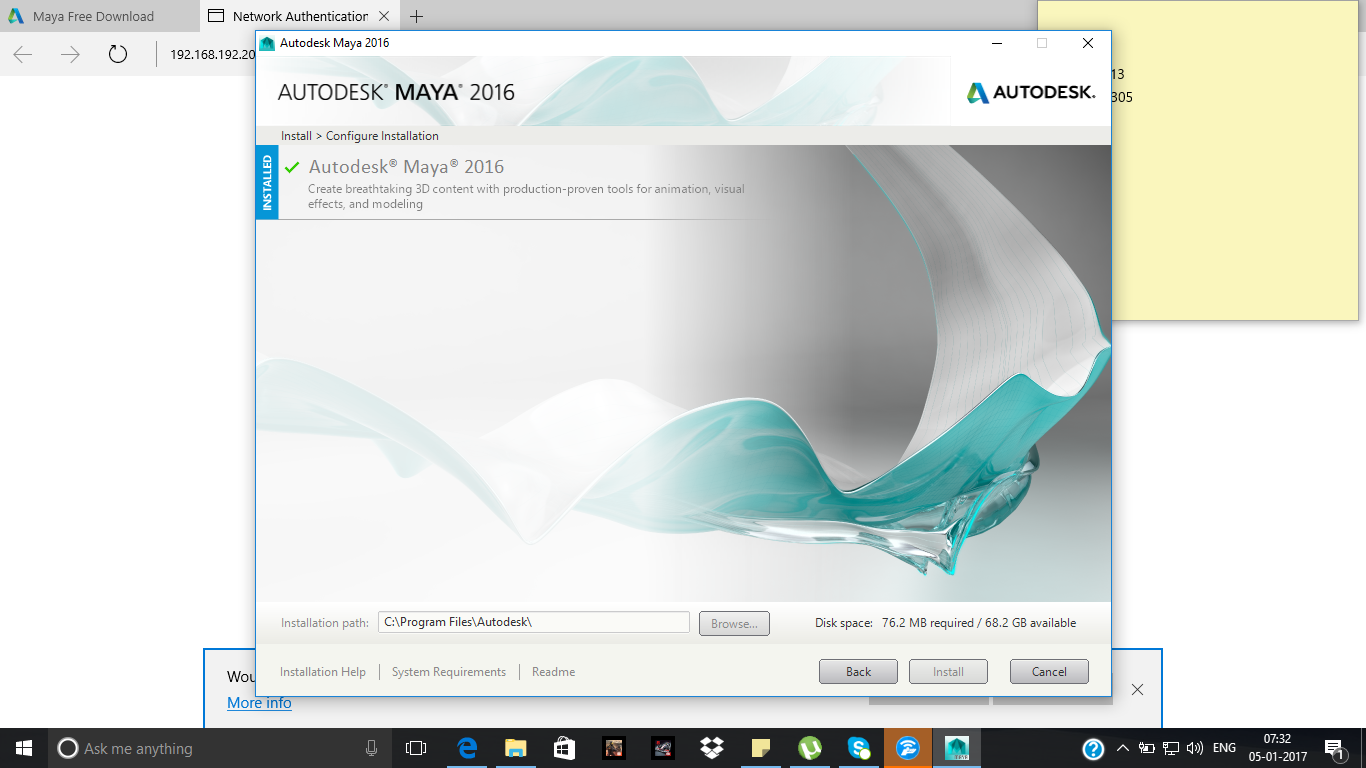This screenshot has width=1366, height=768.
Task: Expand hidden icons in the system tray
Action: [x=1124, y=747]
